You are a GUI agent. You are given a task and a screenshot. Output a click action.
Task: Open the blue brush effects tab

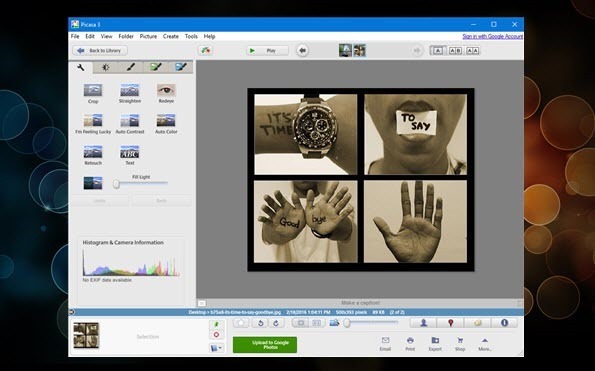point(181,68)
